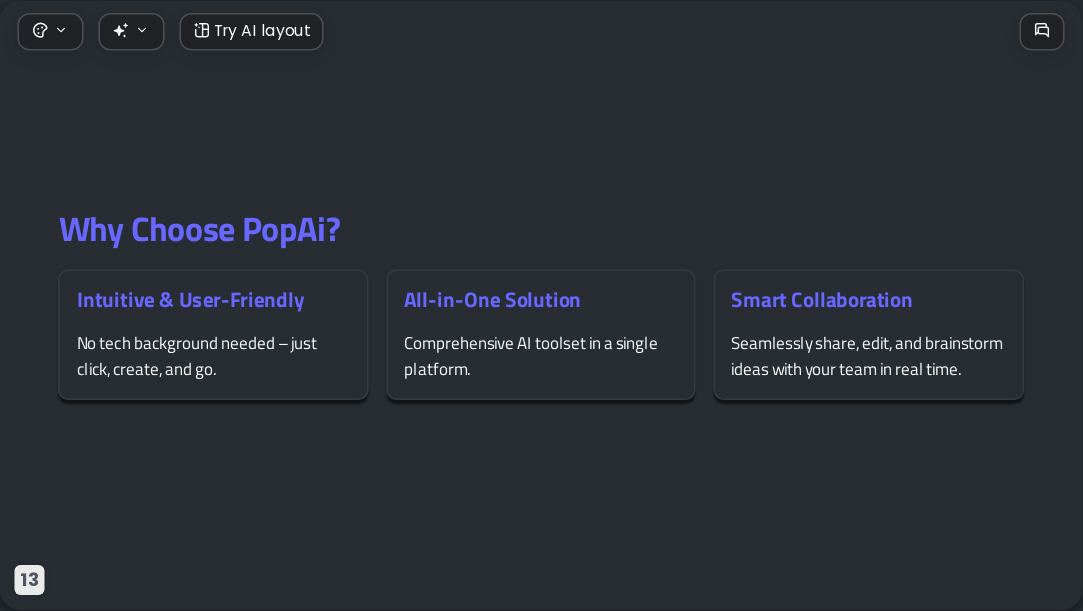Screen dimensions: 1083x611
Task: Select the slide number 13 badge
Action: tap(30, 580)
